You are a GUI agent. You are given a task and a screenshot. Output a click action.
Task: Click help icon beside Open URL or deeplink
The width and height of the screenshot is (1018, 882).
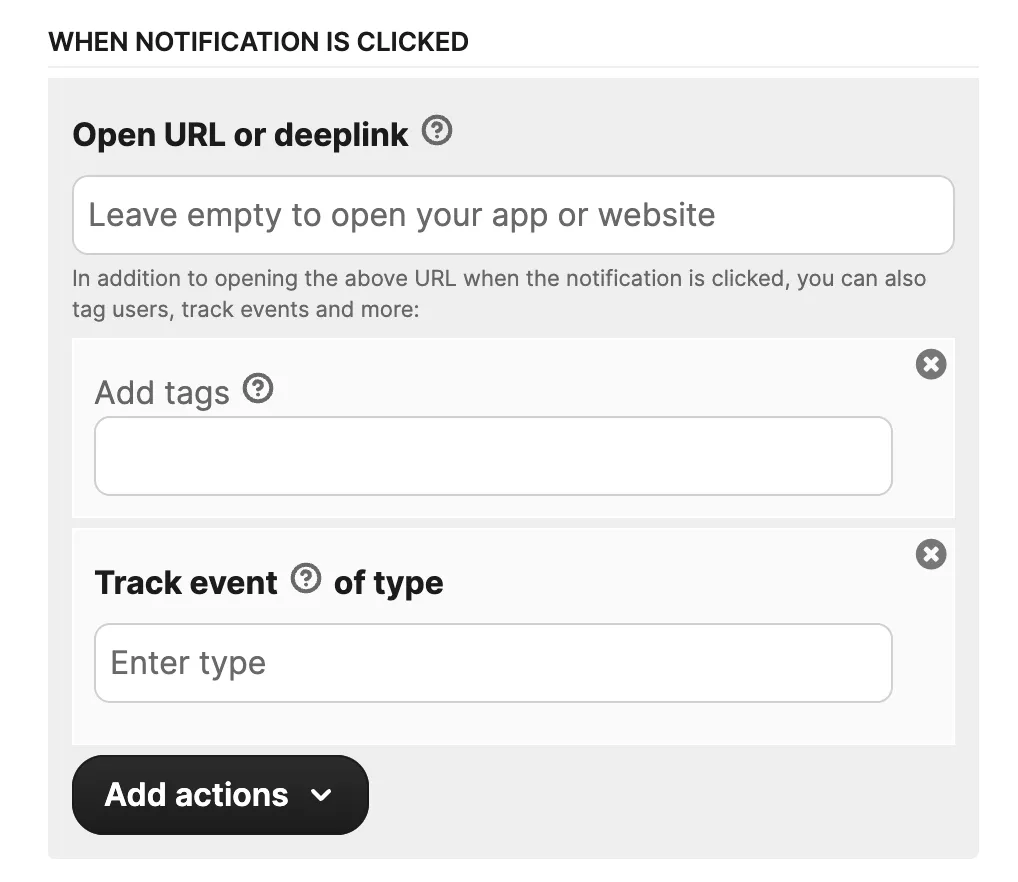coord(437,131)
